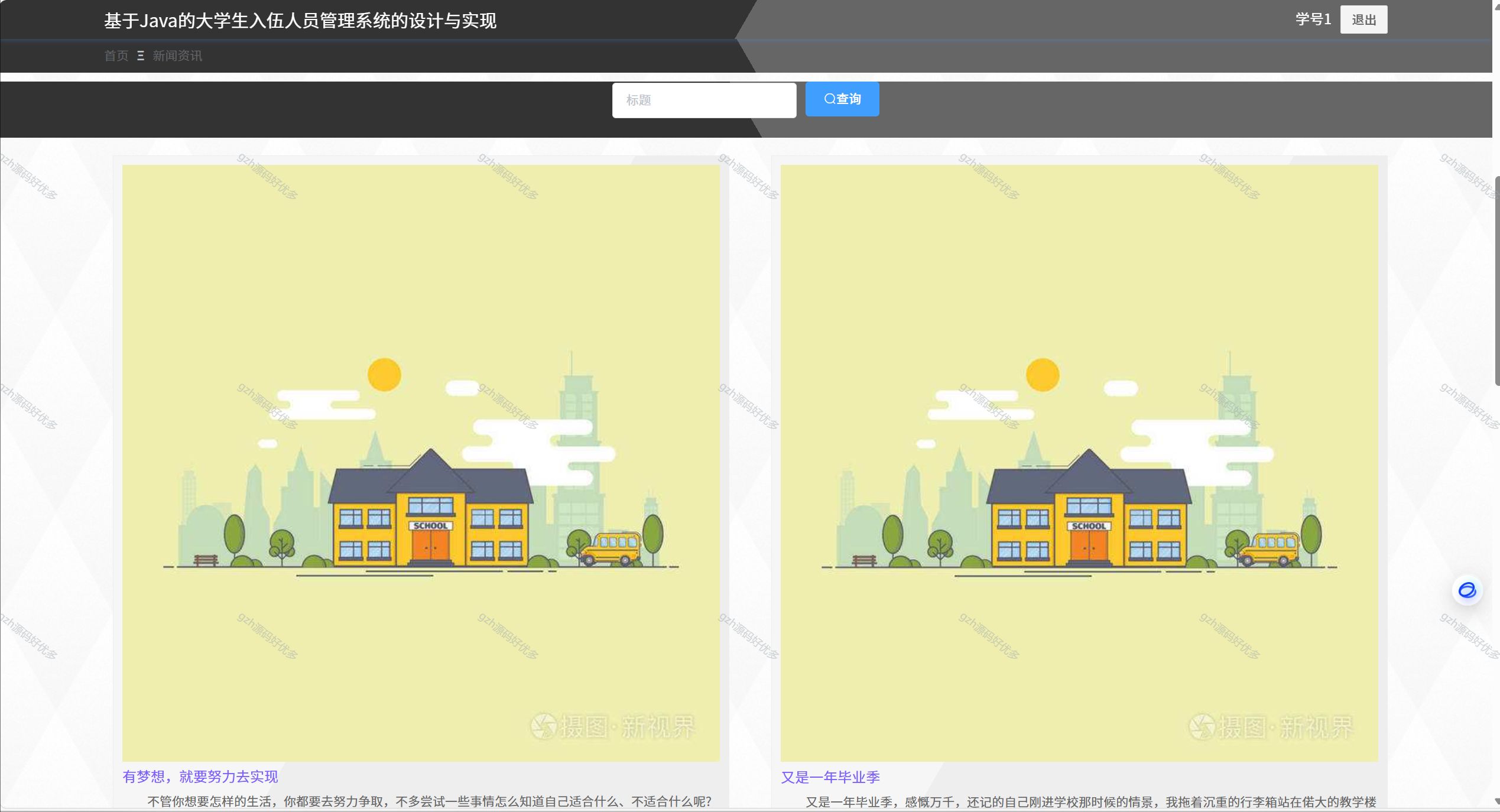
Task: Click the scroll-down arrow at bottom right
Action: (x=1496, y=801)
